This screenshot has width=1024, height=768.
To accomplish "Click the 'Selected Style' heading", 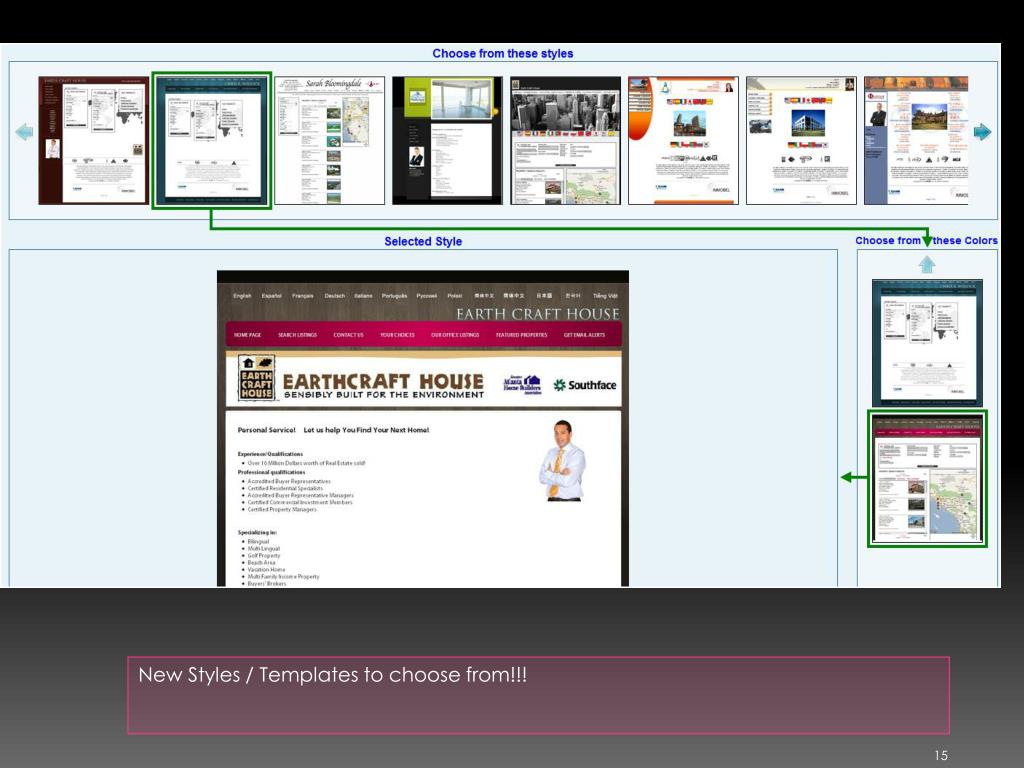I will (423, 242).
